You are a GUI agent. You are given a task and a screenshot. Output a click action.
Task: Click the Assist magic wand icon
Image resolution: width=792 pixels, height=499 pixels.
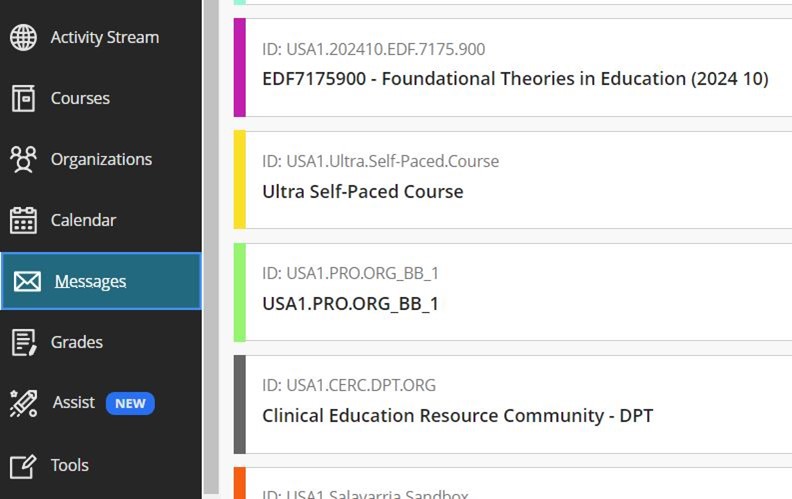pos(23,403)
